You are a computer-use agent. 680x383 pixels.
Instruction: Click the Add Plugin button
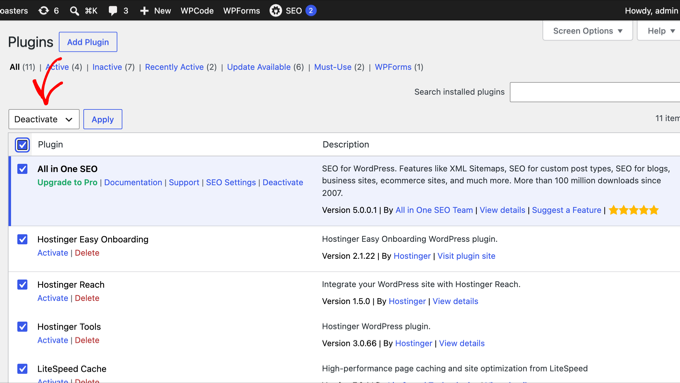click(x=88, y=42)
